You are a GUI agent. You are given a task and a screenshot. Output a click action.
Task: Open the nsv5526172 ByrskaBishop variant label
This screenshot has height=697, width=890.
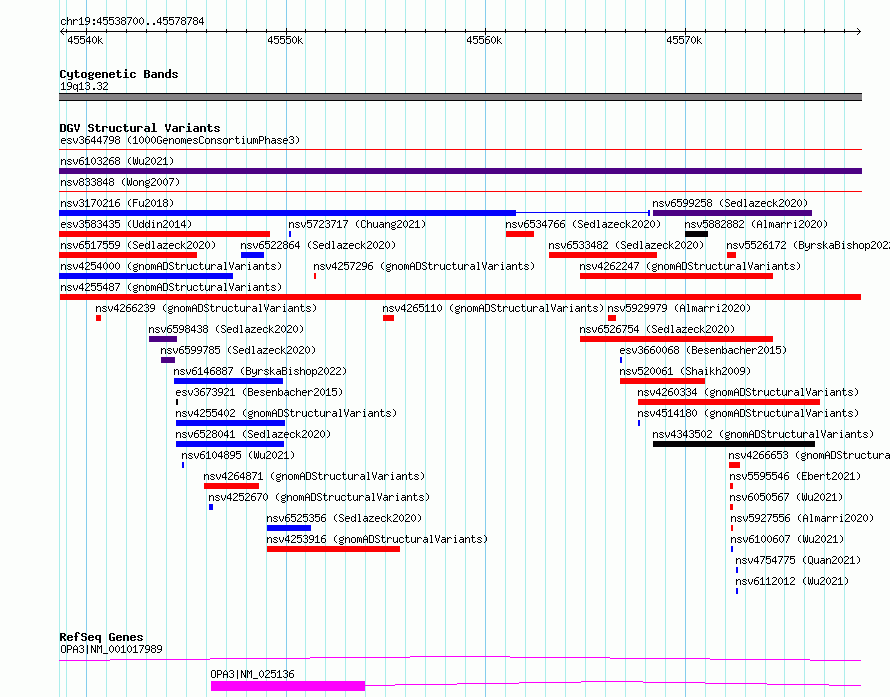[808, 245]
